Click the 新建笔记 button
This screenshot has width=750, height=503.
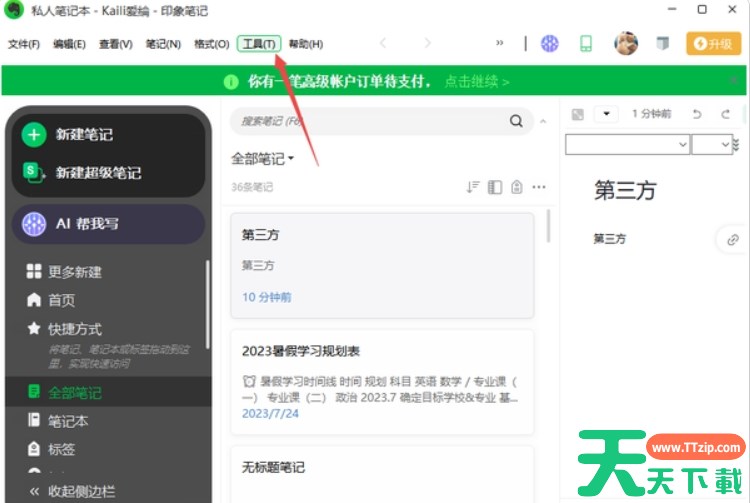point(84,135)
